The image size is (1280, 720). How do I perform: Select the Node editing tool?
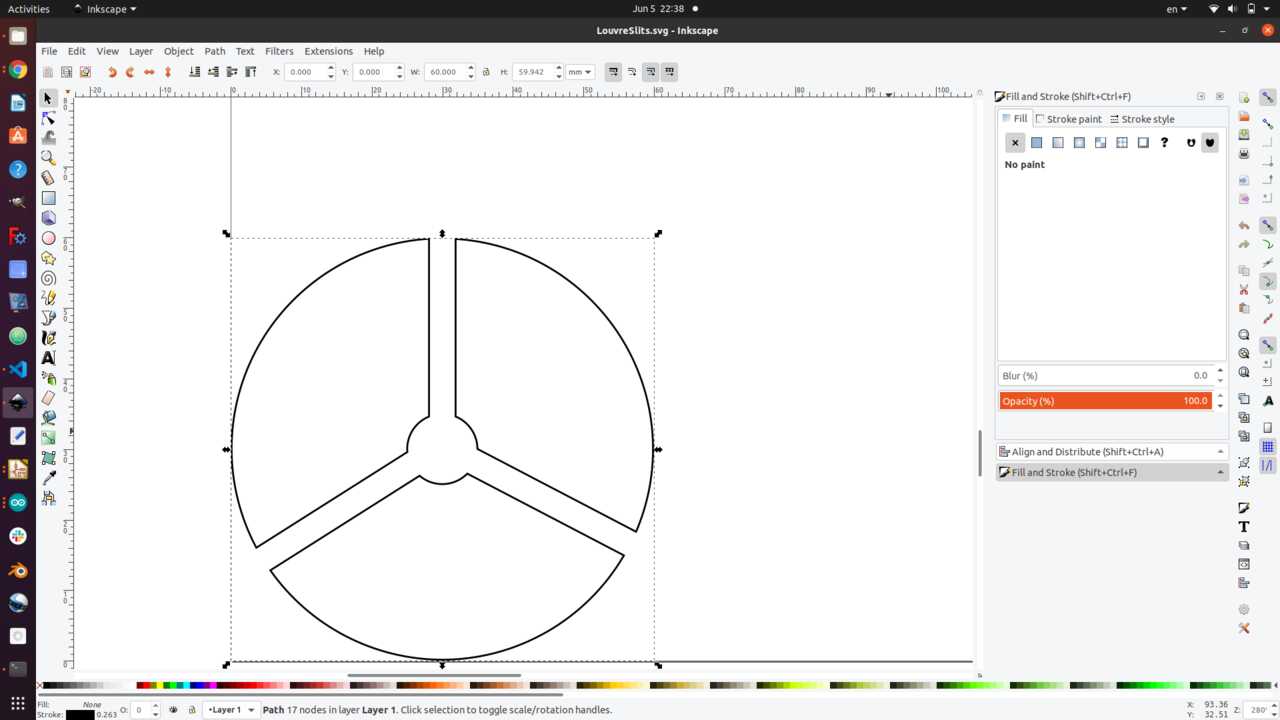pos(48,118)
